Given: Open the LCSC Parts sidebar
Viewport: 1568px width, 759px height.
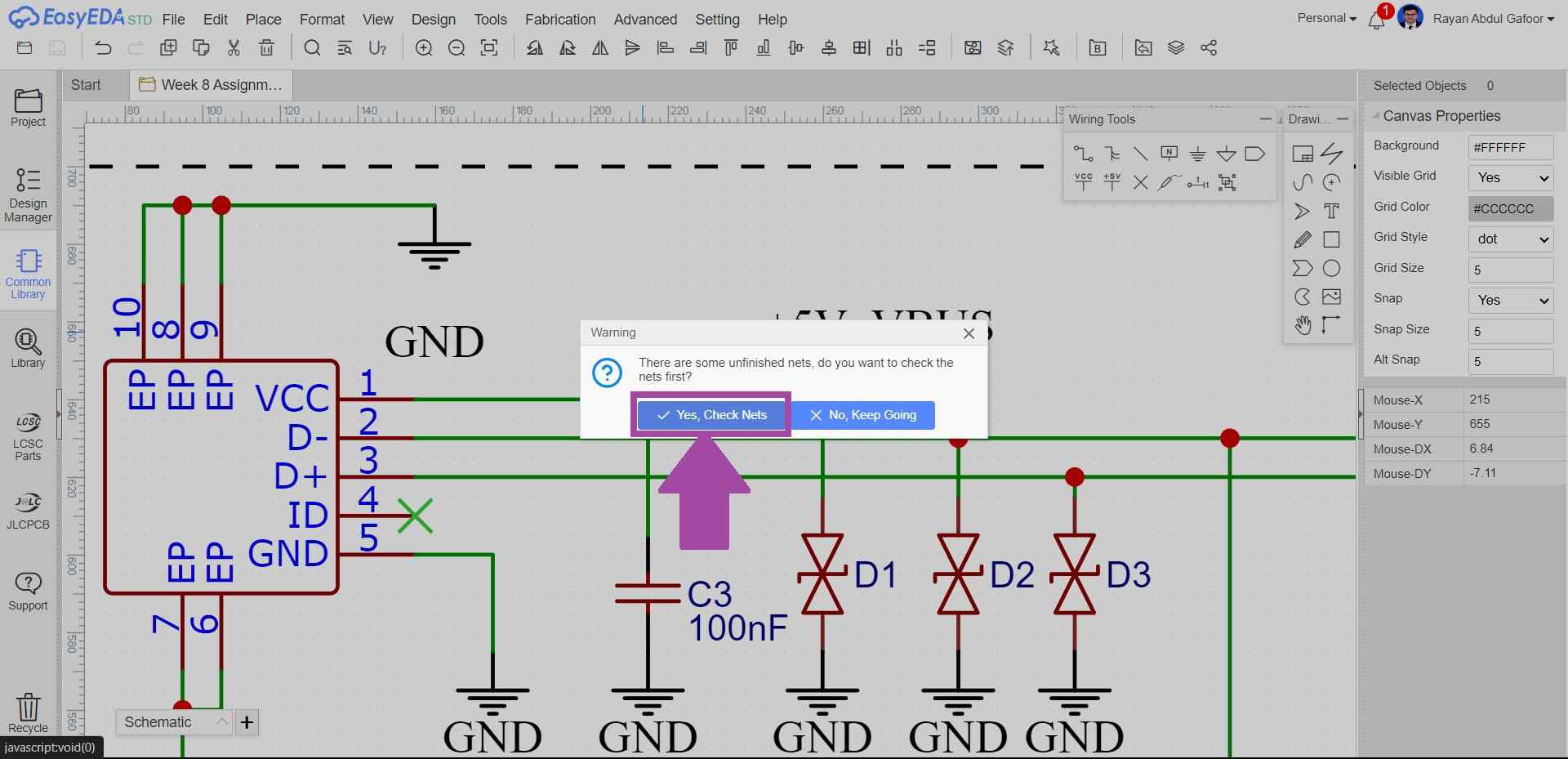Looking at the screenshot, I should [28, 435].
